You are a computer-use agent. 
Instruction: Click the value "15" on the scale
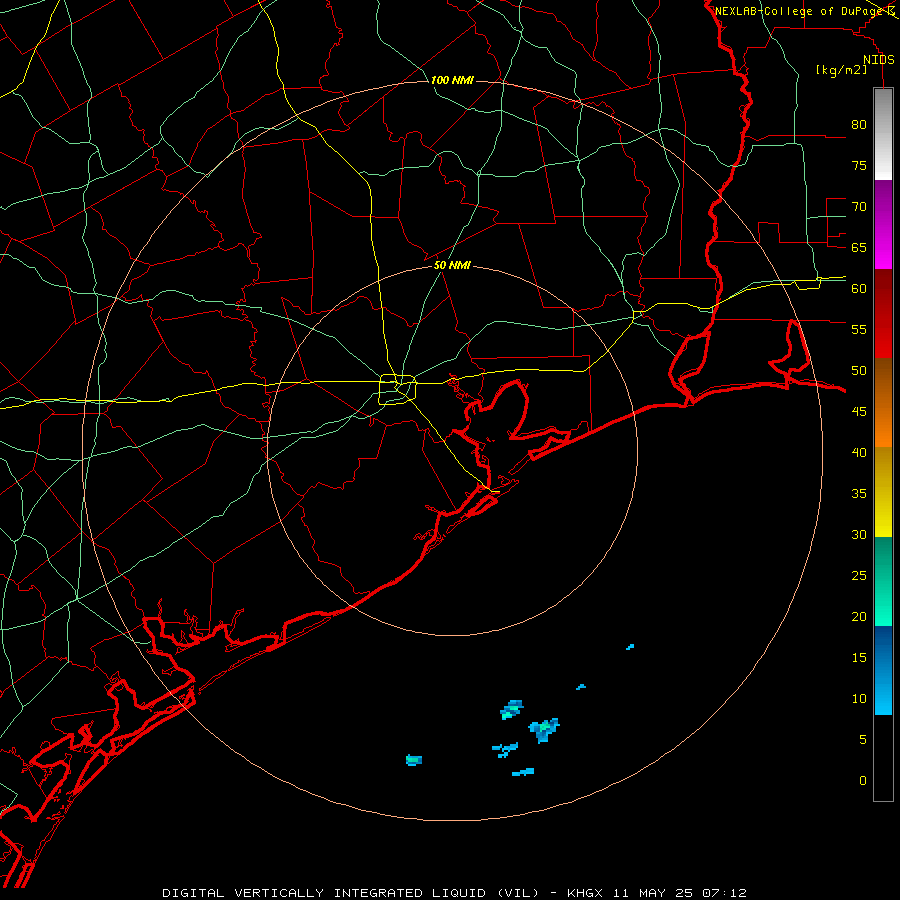[x=859, y=658]
